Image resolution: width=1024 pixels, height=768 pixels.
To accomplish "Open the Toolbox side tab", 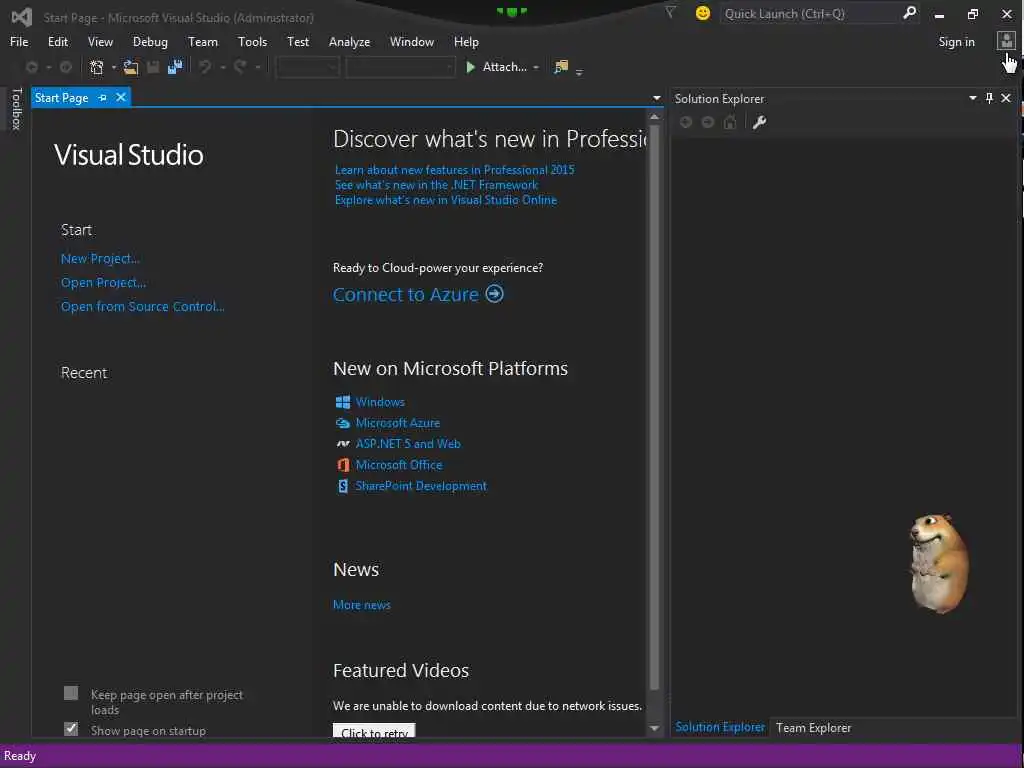I will (x=17, y=109).
